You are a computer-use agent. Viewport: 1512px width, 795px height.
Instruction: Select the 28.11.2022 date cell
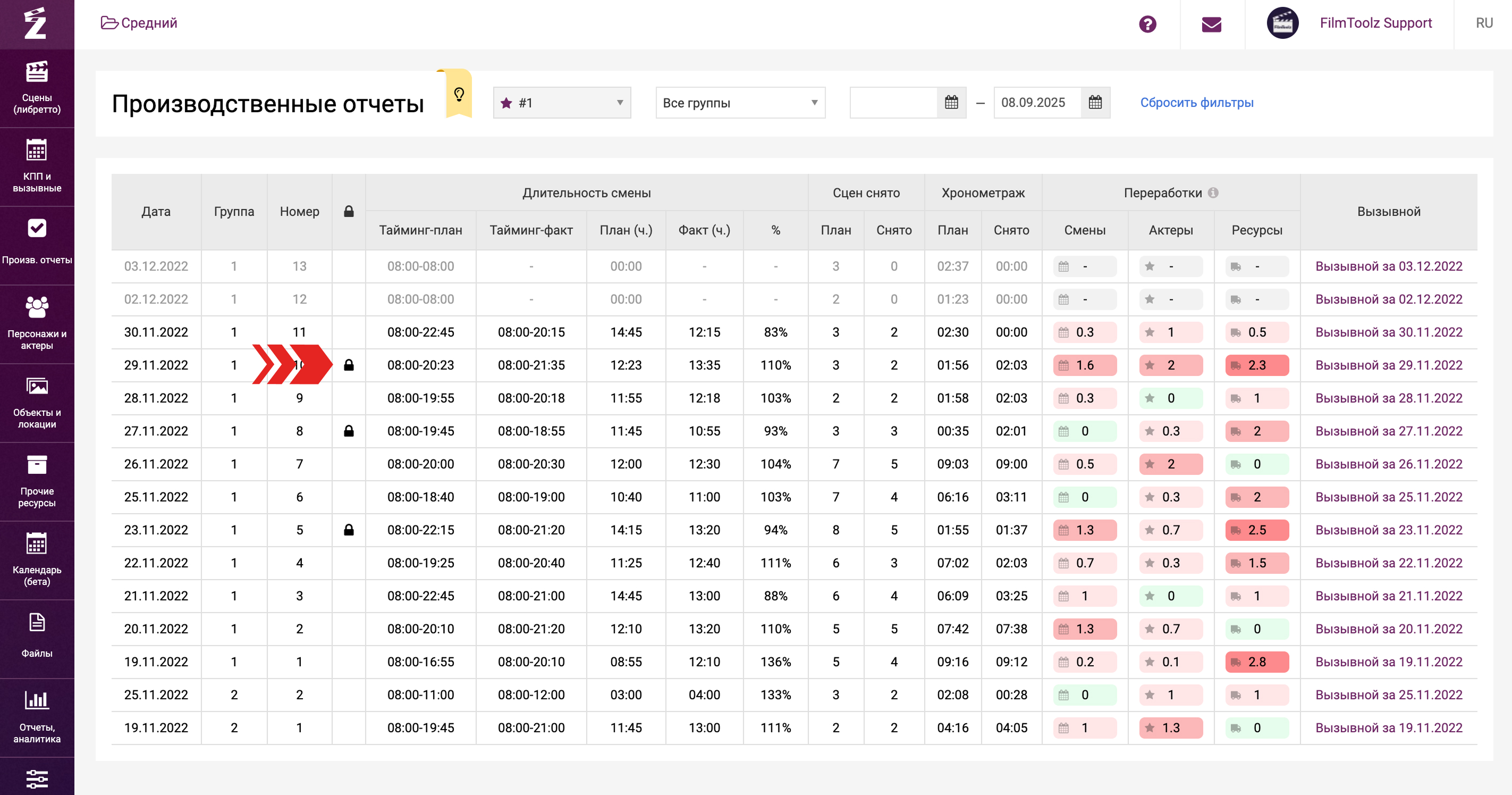click(x=156, y=398)
